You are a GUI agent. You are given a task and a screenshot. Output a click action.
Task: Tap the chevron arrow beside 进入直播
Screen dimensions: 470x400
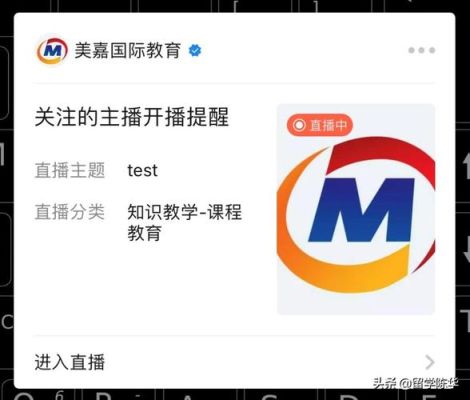[430, 362]
